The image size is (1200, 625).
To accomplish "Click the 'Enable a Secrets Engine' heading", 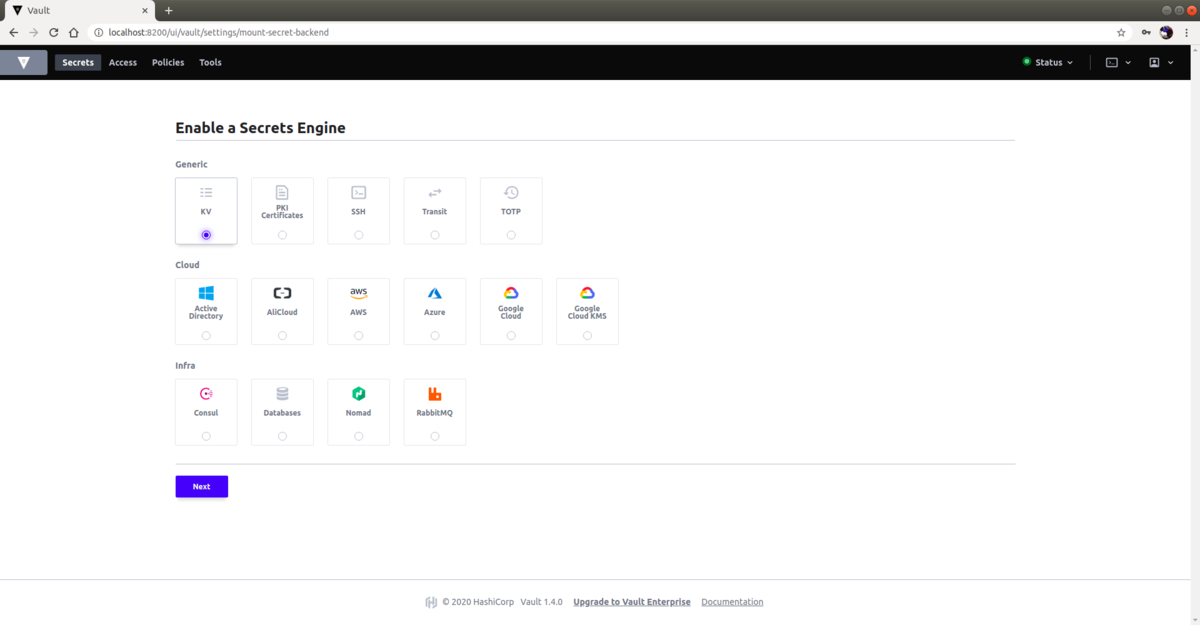I will tap(260, 128).
